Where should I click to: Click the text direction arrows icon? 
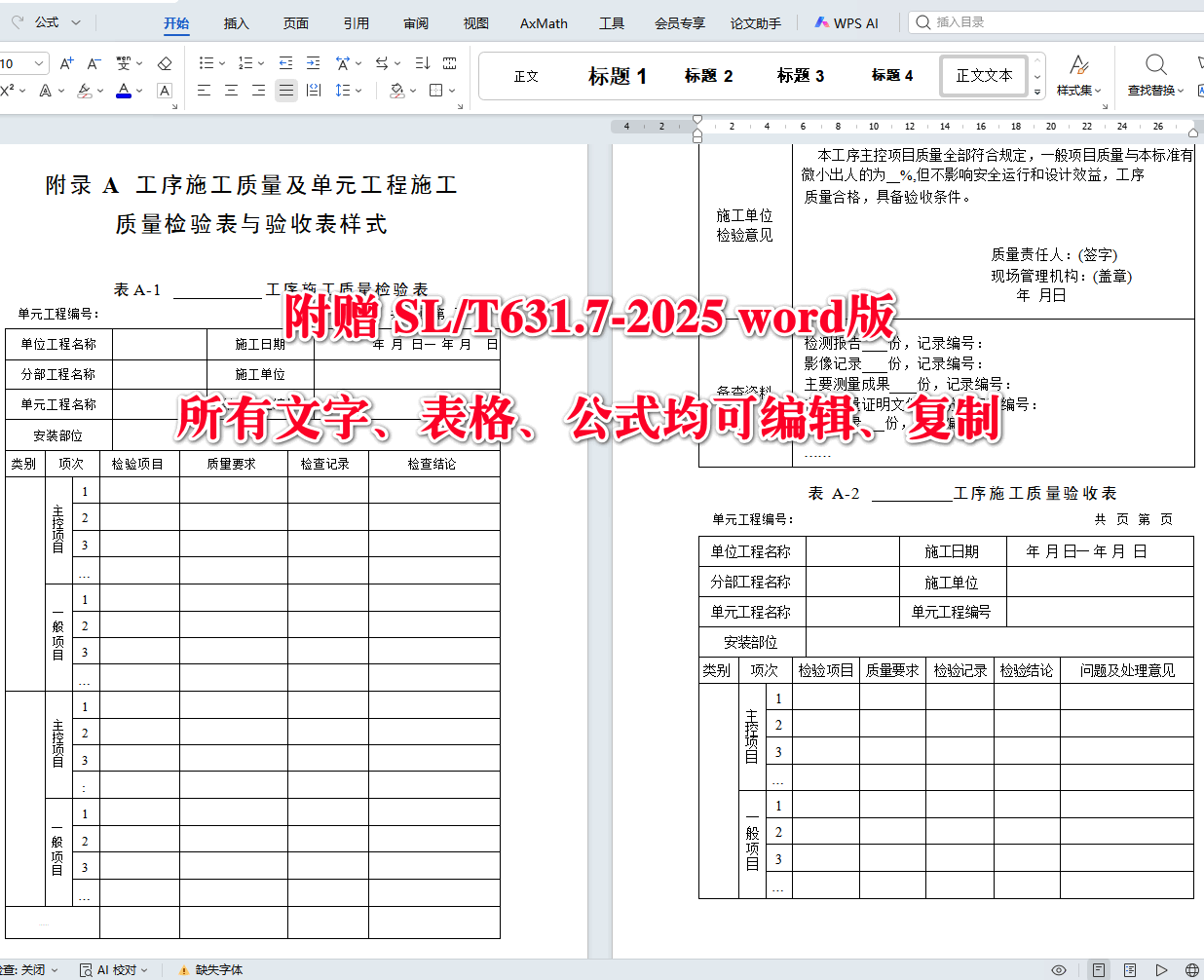pos(382,63)
